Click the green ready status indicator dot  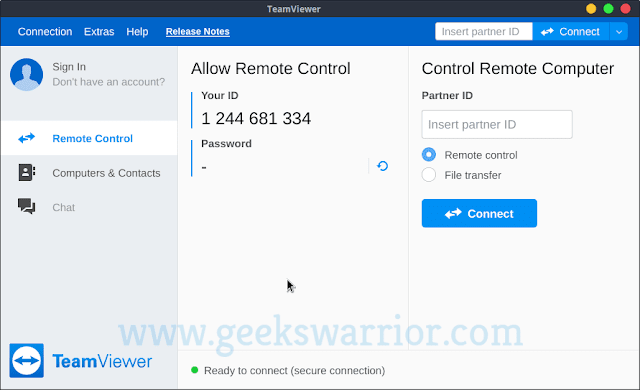(195, 370)
